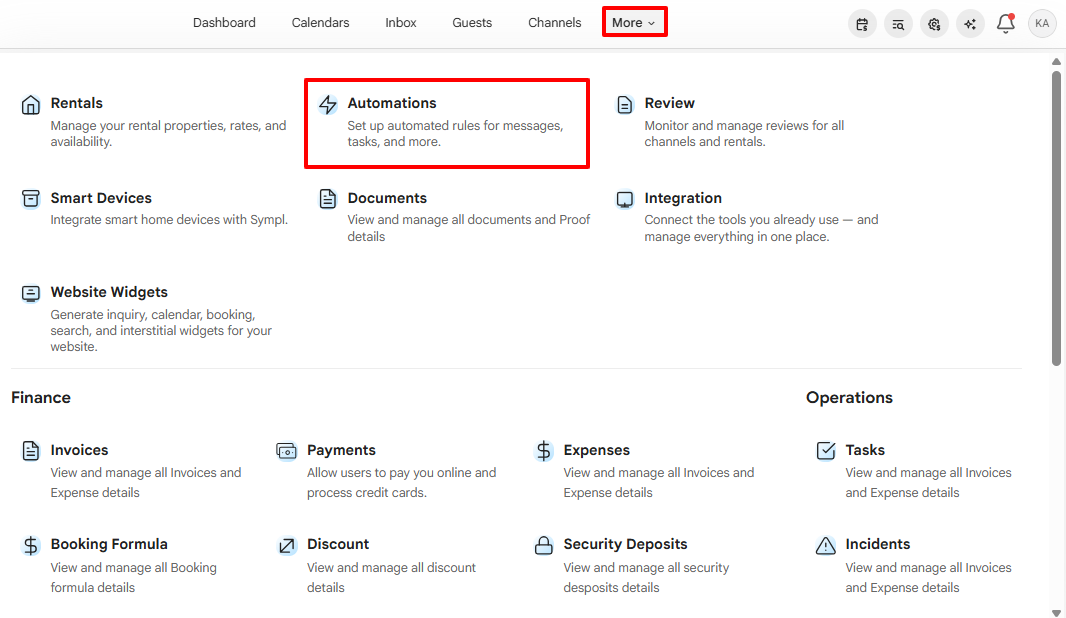This screenshot has height=618, width=1066.
Task: Open the Inbox tab
Action: [400, 22]
